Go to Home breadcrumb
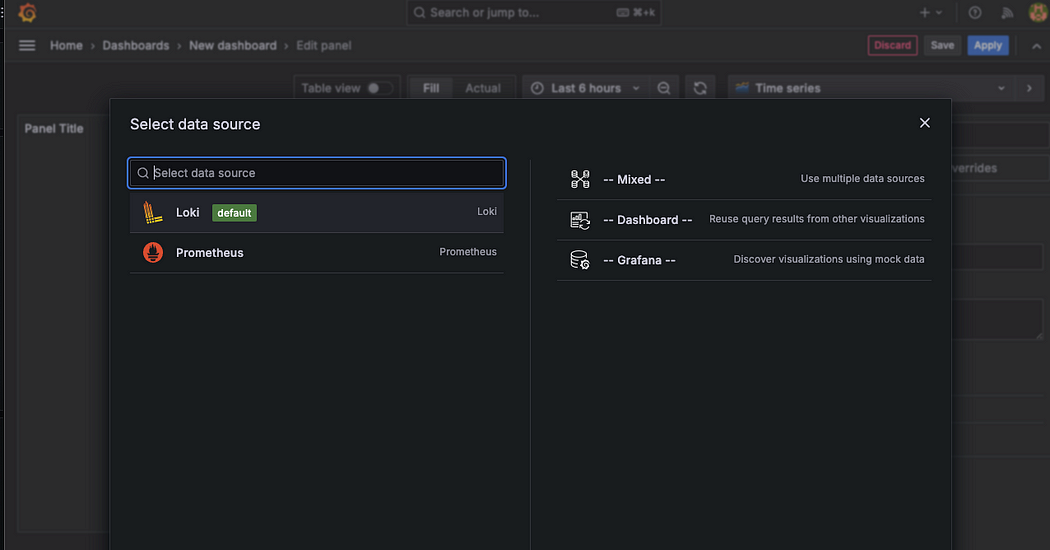The image size is (1050, 550). tap(66, 46)
